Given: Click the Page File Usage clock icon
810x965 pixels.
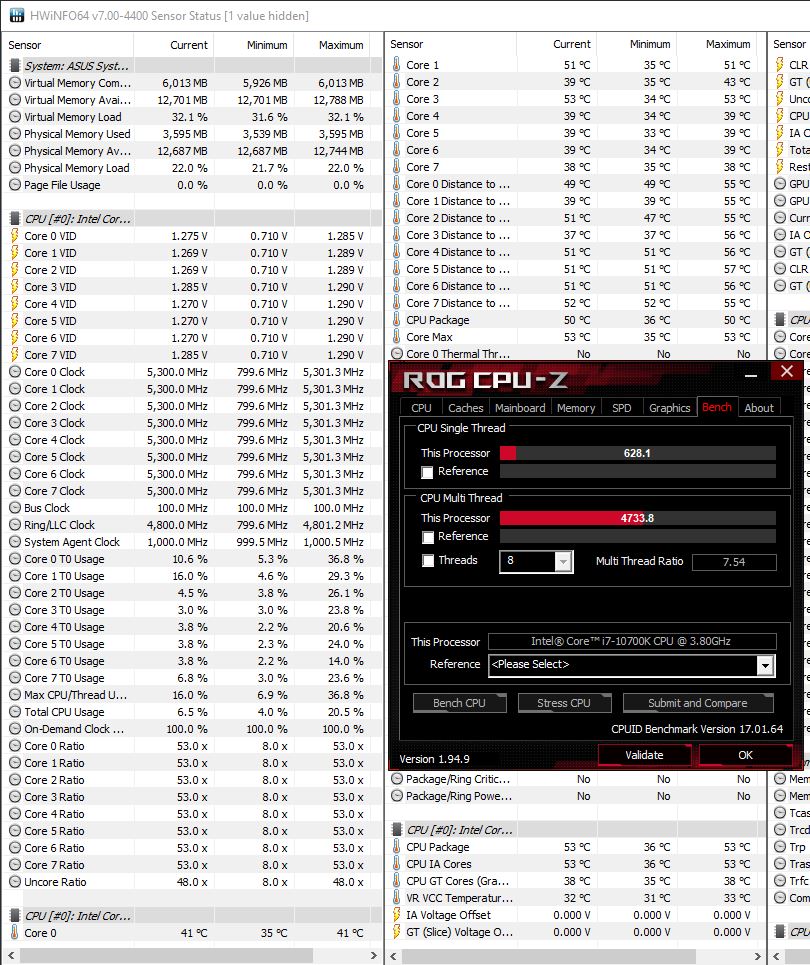Looking at the screenshot, I should click(x=15, y=185).
